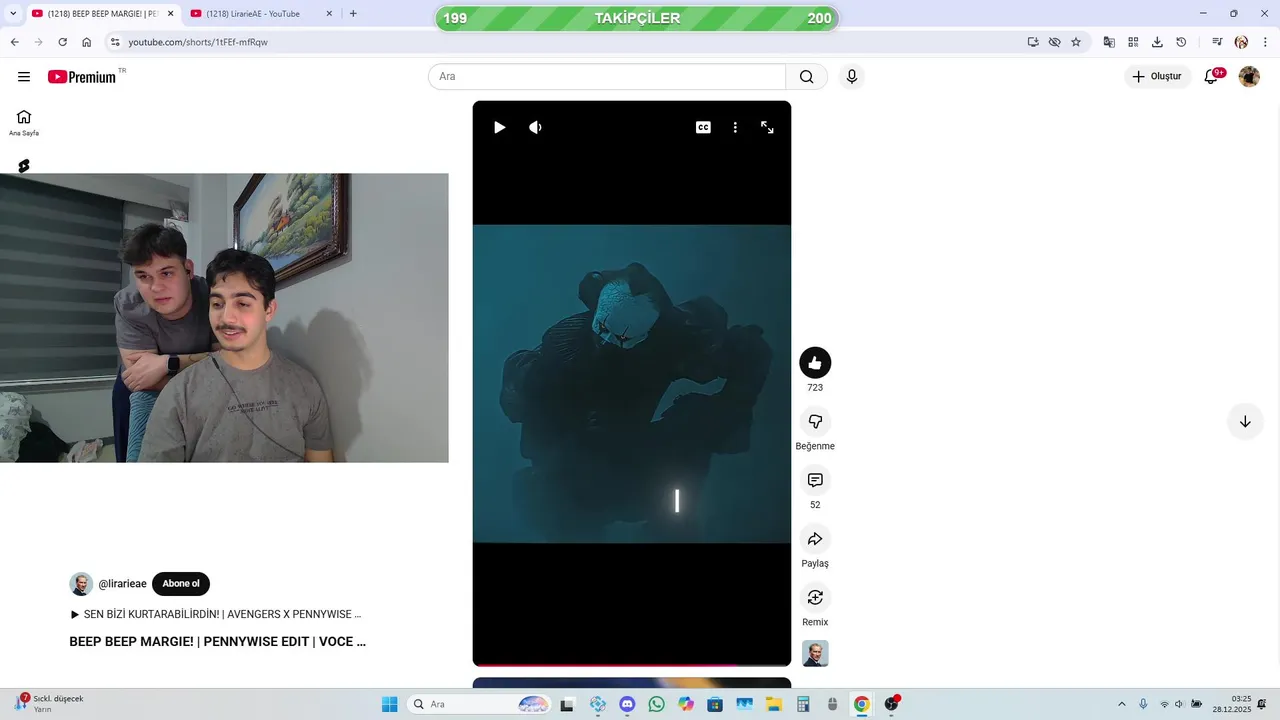Open the Windows Start menu
The width and height of the screenshot is (1280, 720).
pyautogui.click(x=389, y=704)
